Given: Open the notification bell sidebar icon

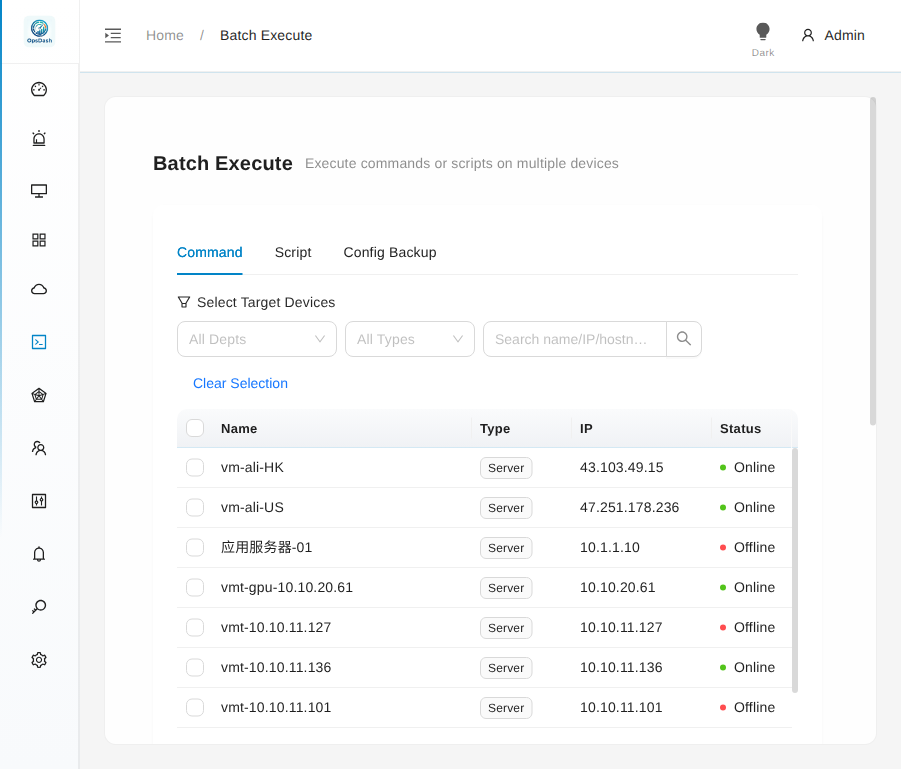Looking at the screenshot, I should tap(39, 554).
